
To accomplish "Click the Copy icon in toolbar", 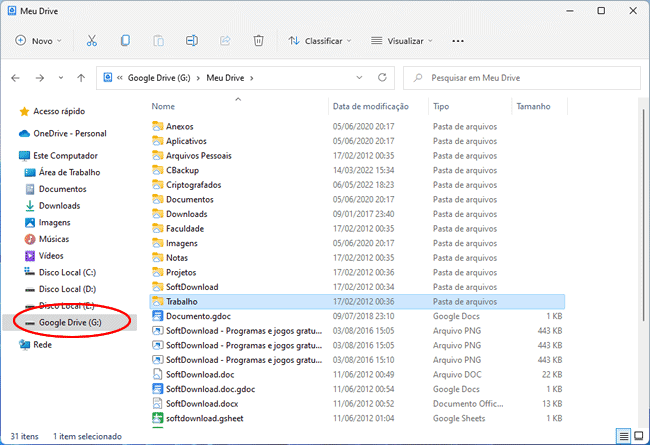I will [125, 41].
